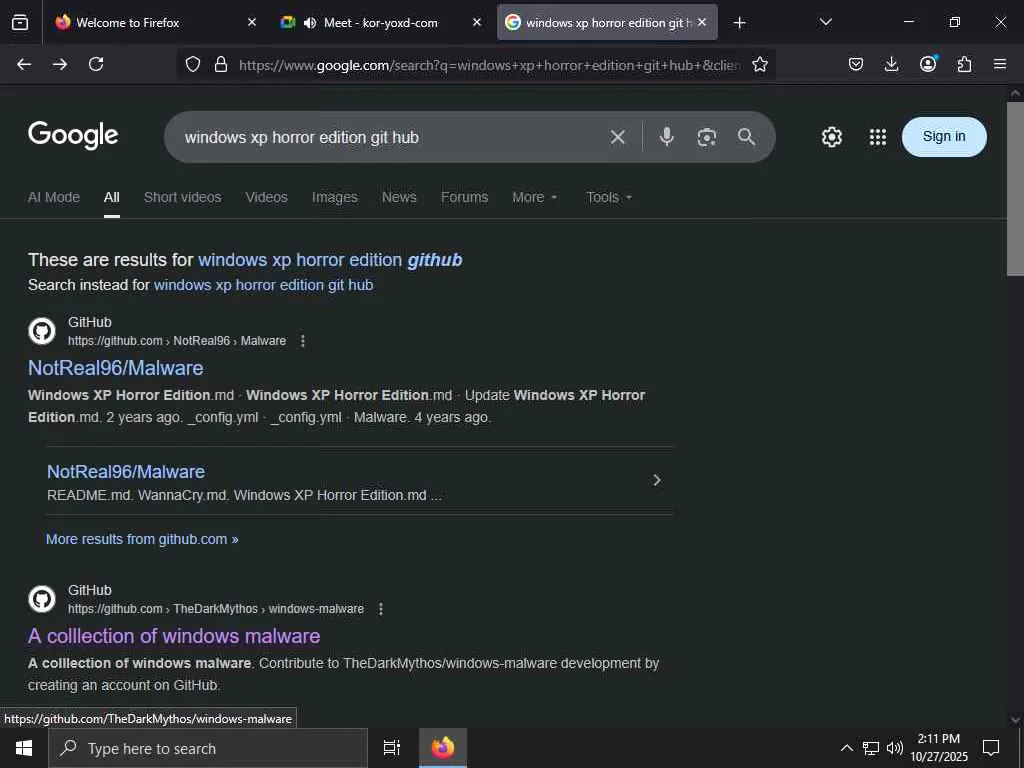This screenshot has height=768, width=1024.
Task: Close the windows xp horror edition tab
Action: (702, 22)
